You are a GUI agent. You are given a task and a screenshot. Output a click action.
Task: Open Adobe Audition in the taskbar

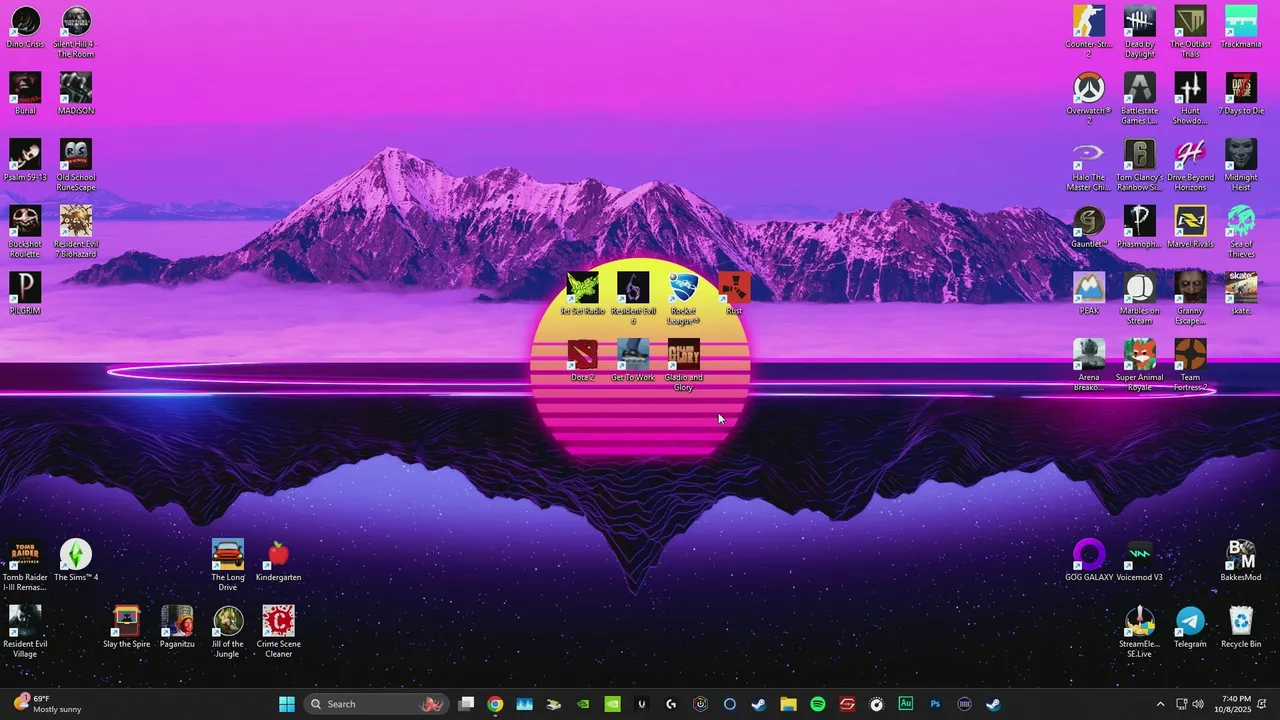pos(906,704)
